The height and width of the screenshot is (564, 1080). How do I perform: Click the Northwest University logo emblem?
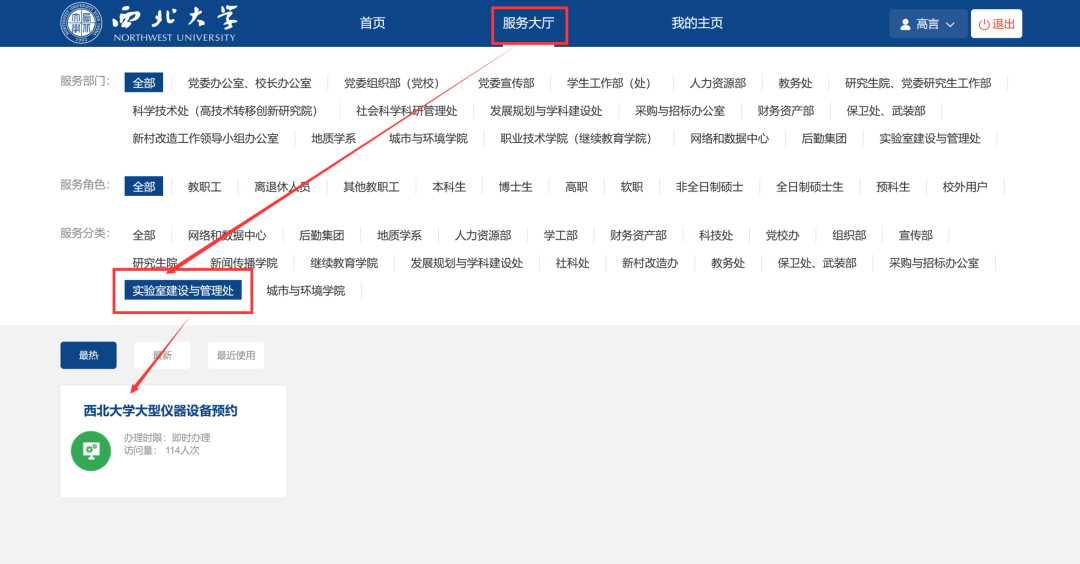(x=81, y=23)
